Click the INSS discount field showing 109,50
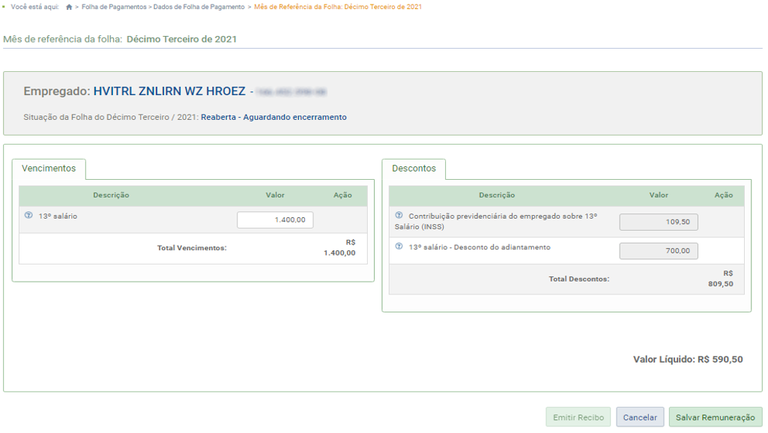Viewport: 768px width, 433px height. coord(658,222)
